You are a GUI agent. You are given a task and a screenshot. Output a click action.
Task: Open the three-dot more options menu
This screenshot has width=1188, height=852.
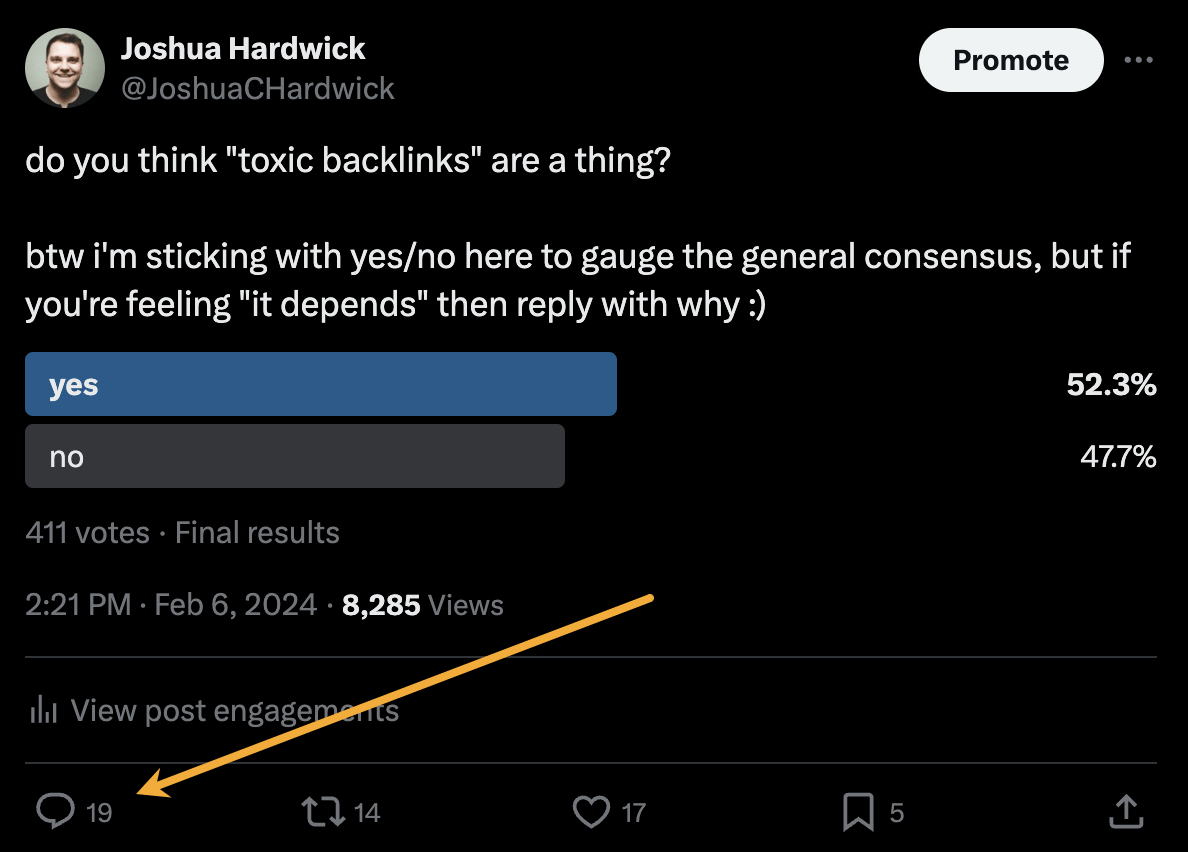[1138, 60]
